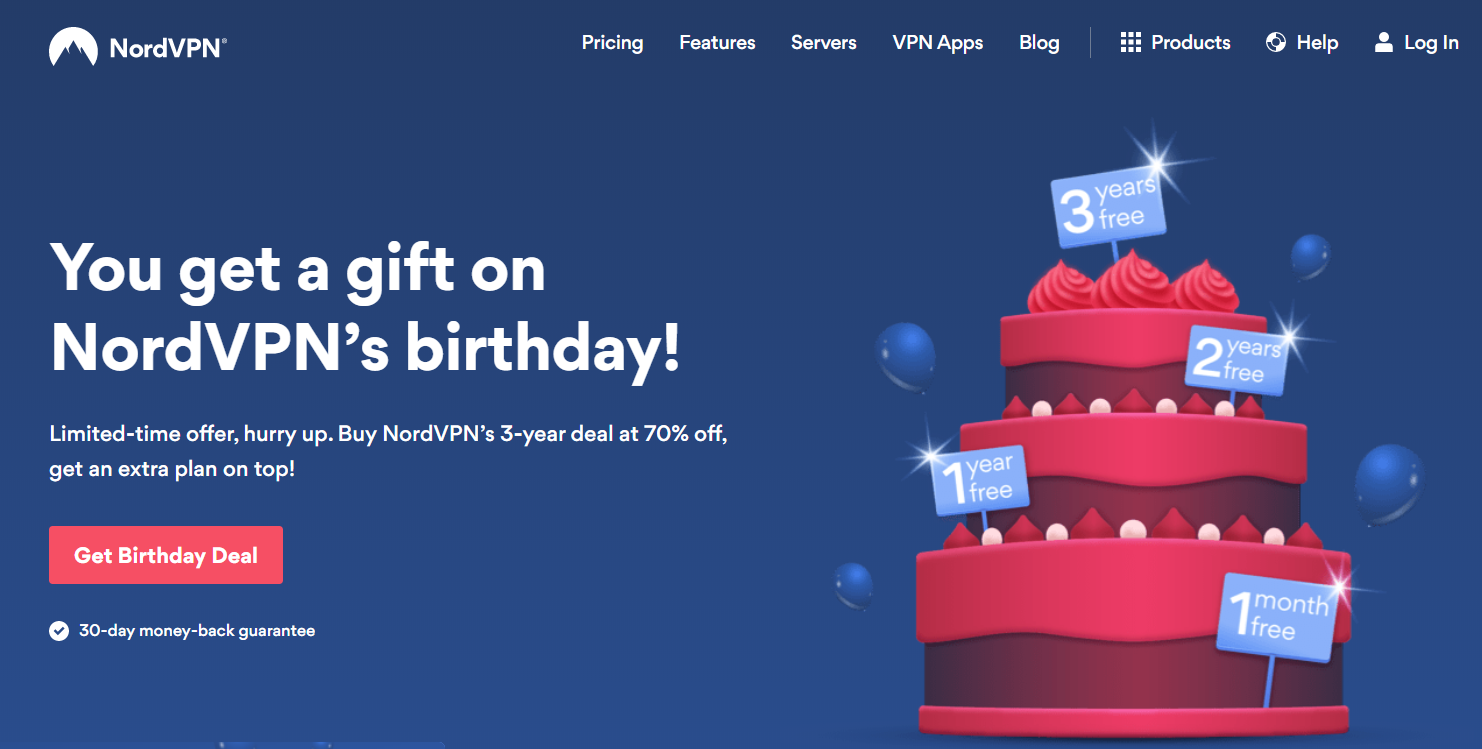Open the Pricing menu item

(x=612, y=43)
